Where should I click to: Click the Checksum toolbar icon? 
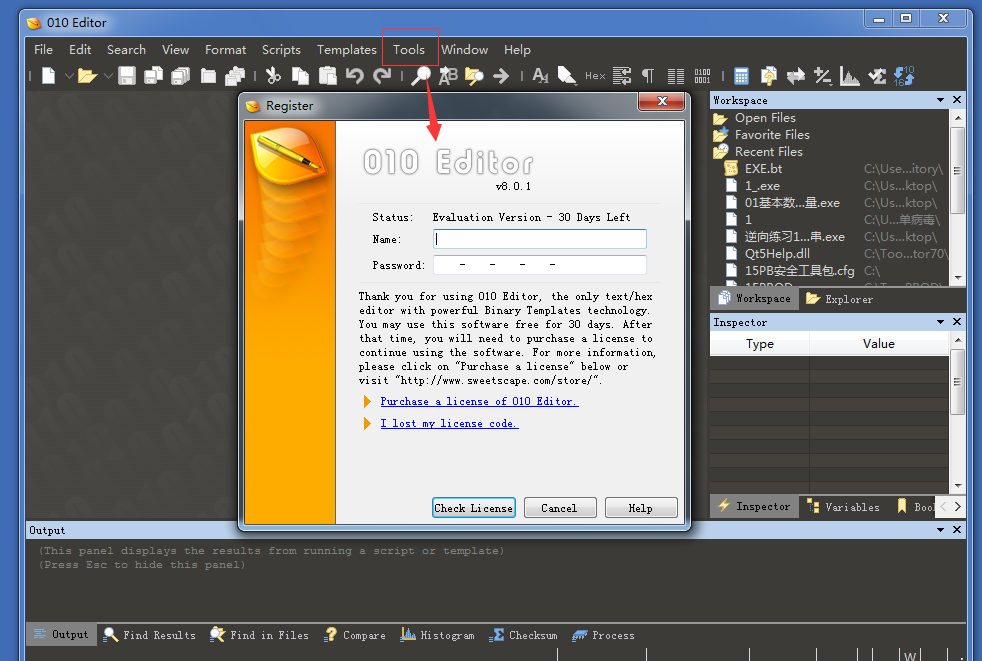tap(877, 76)
